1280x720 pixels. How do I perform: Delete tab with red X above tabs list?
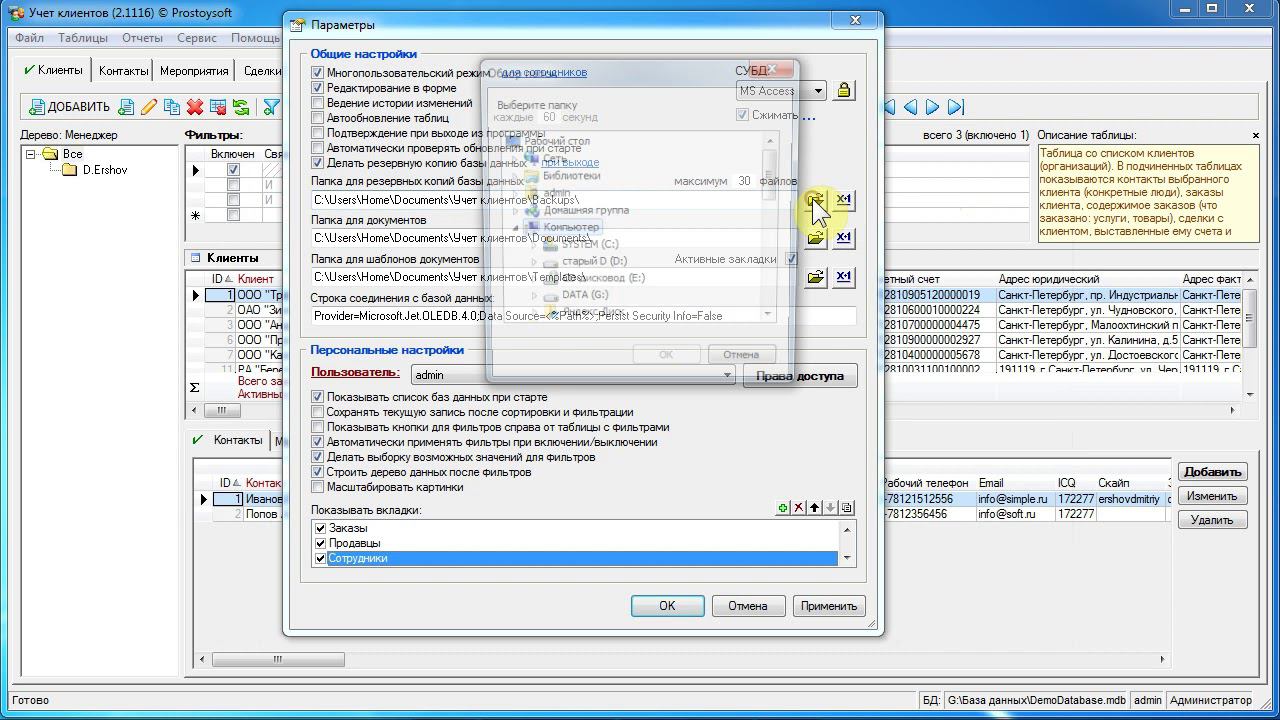click(799, 508)
